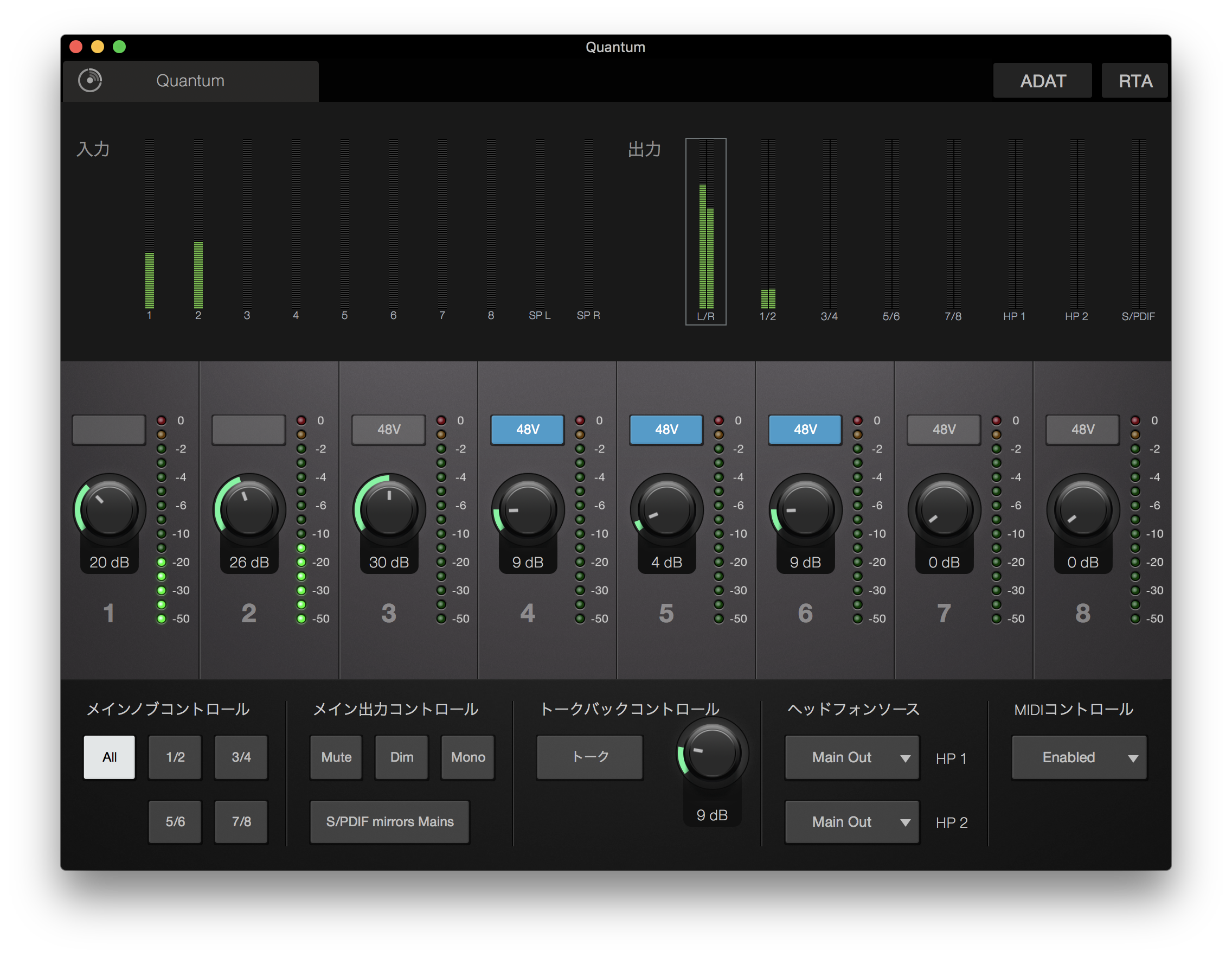Click channel 1 gain knob
This screenshot has height=957, width=1232.
(110, 509)
